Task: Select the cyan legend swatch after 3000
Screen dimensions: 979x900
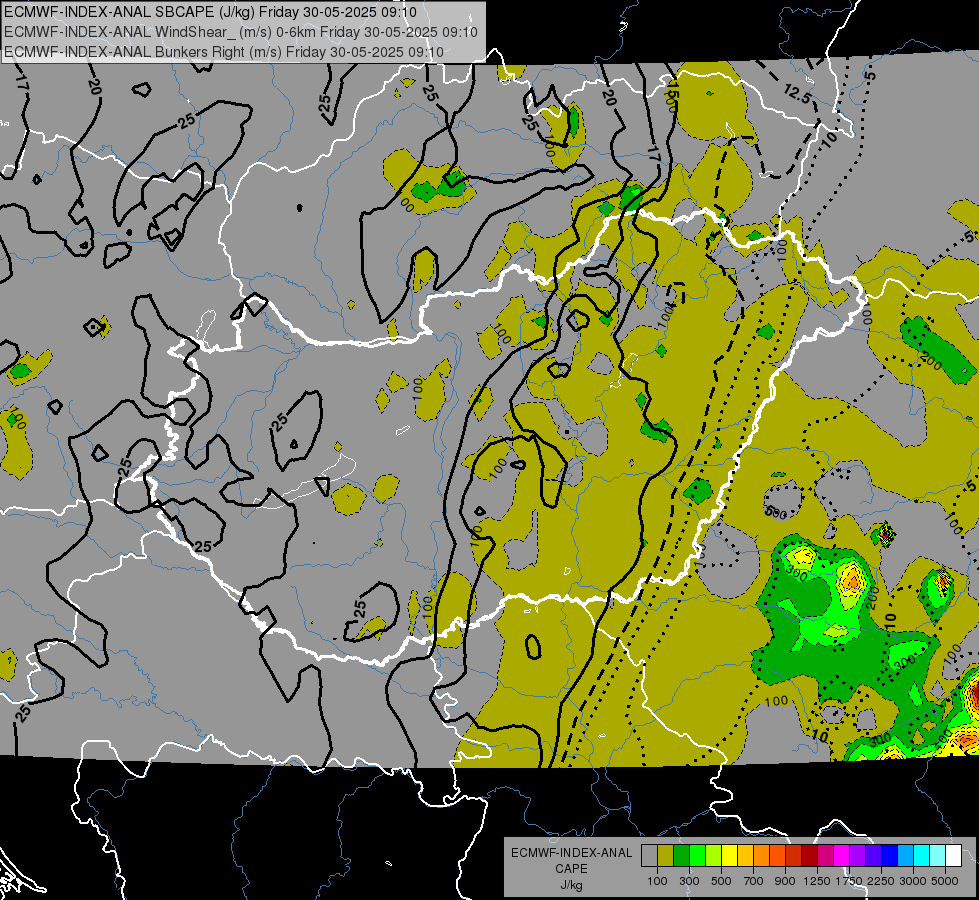Action: coord(922,855)
